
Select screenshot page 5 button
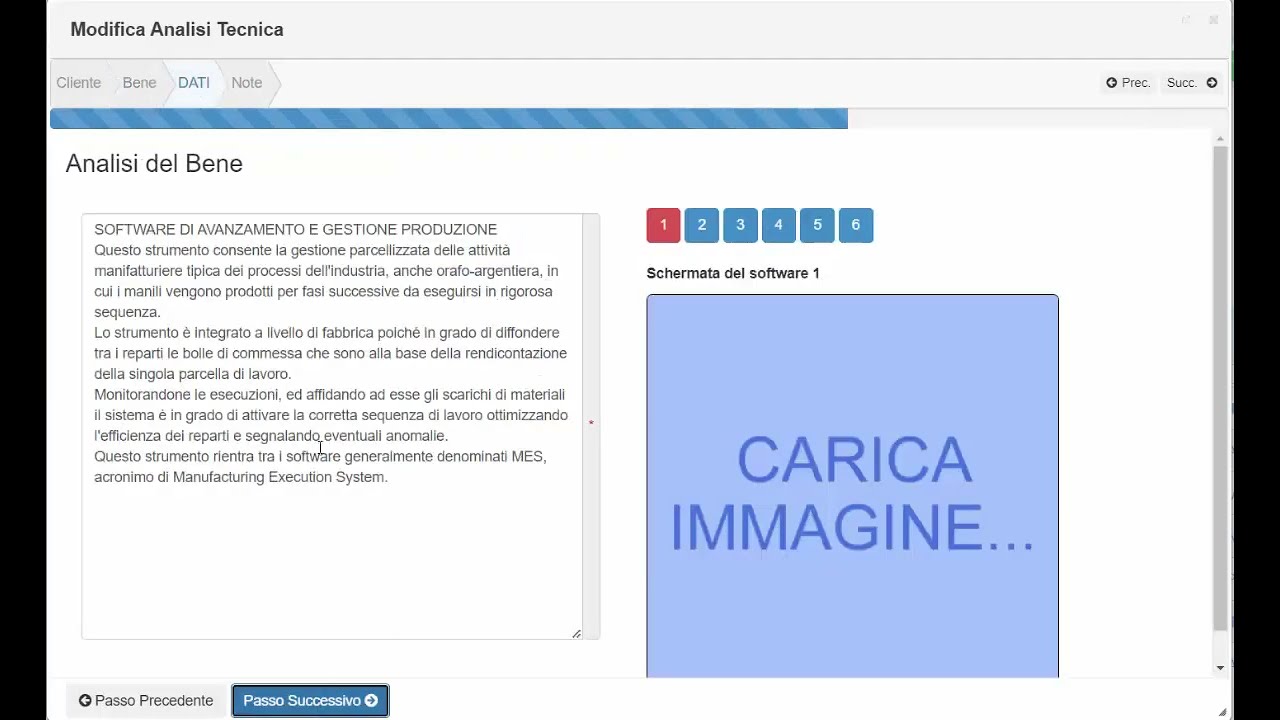pyautogui.click(x=817, y=225)
